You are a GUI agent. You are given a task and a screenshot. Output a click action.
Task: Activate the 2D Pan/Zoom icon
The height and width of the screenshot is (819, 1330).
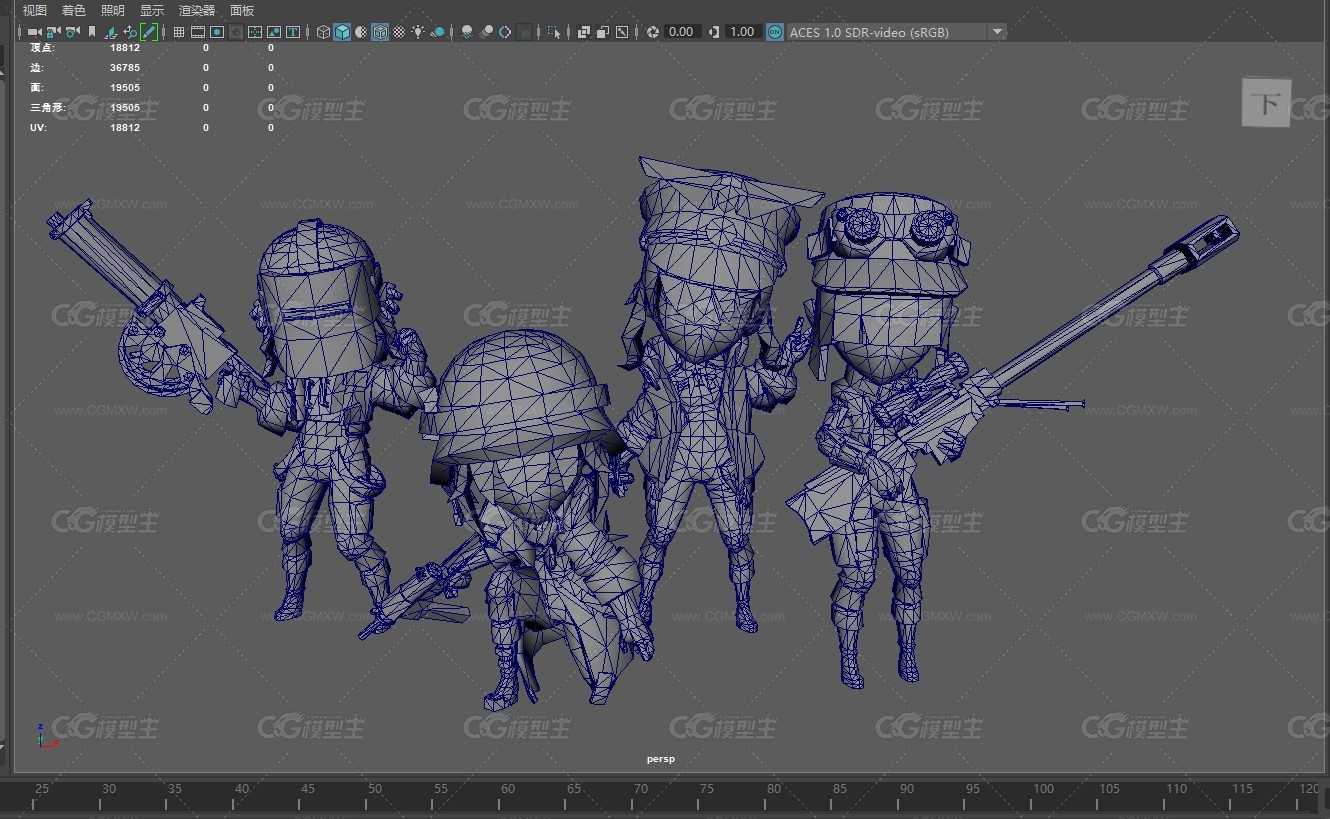(130, 32)
